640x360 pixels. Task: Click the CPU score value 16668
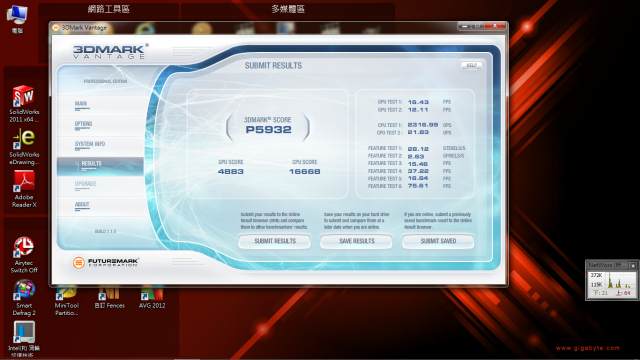[304, 171]
